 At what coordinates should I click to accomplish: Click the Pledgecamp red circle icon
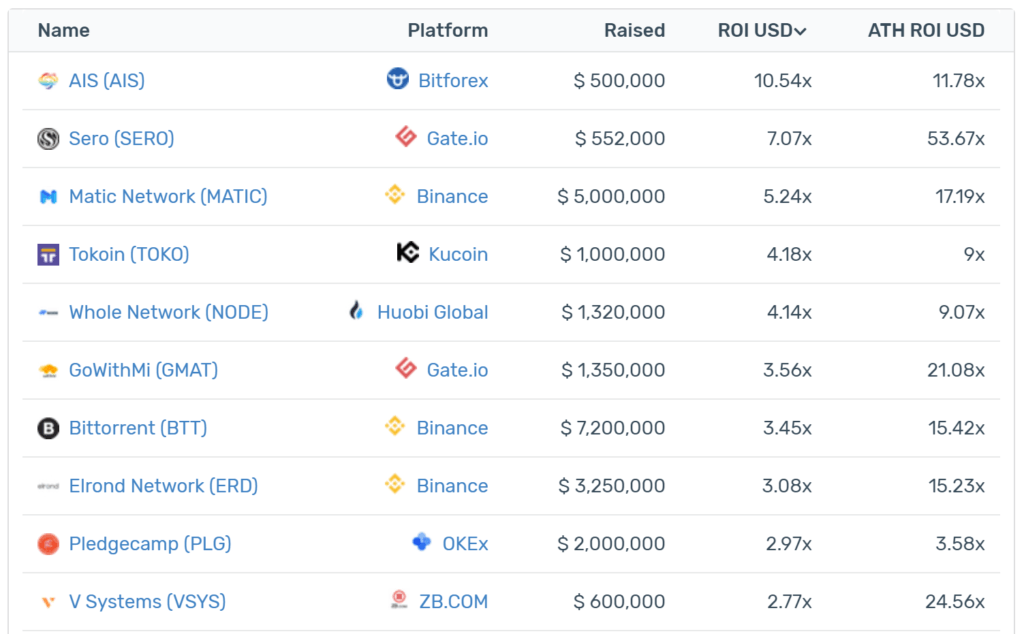coord(48,544)
